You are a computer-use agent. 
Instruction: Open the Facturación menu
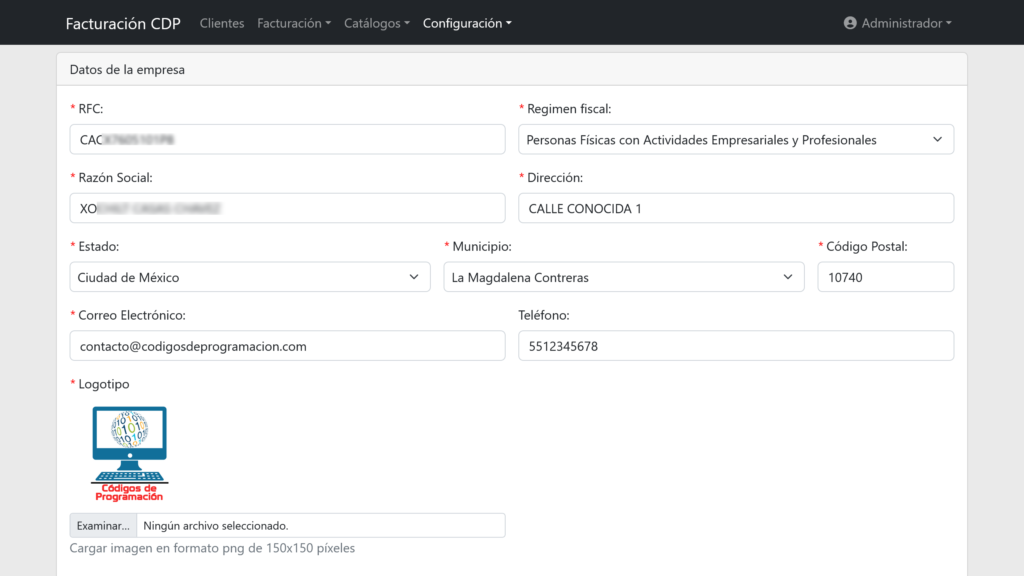point(294,23)
